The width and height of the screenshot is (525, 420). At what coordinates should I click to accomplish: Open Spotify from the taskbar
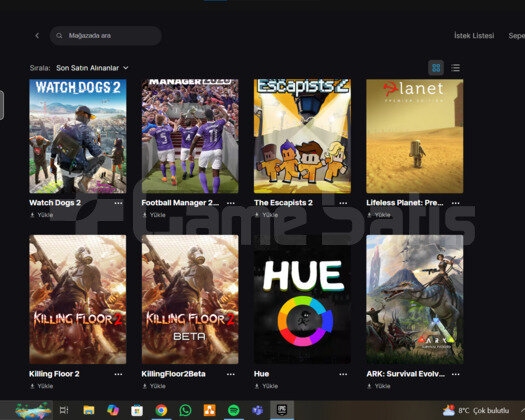coord(234,410)
